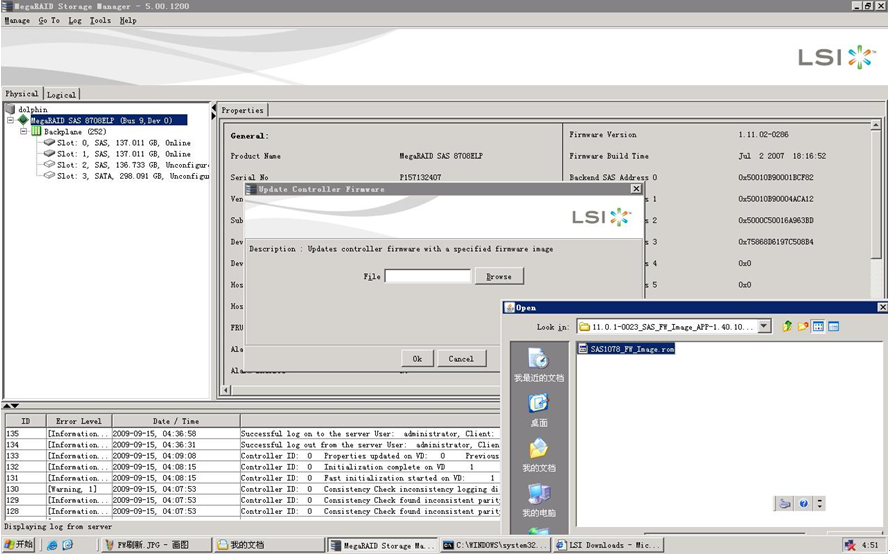Switch the Open dialog to List view

(x=818, y=326)
